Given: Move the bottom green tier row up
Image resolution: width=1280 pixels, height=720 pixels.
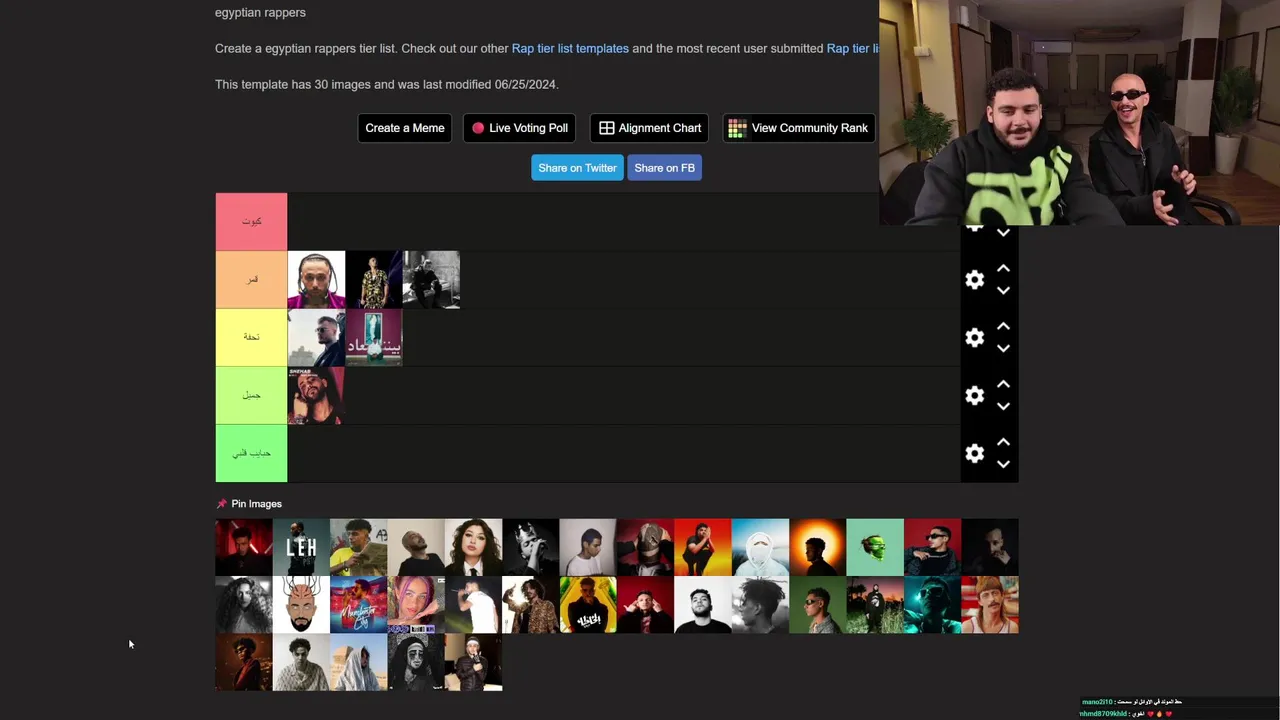Looking at the screenshot, I should [1003, 443].
